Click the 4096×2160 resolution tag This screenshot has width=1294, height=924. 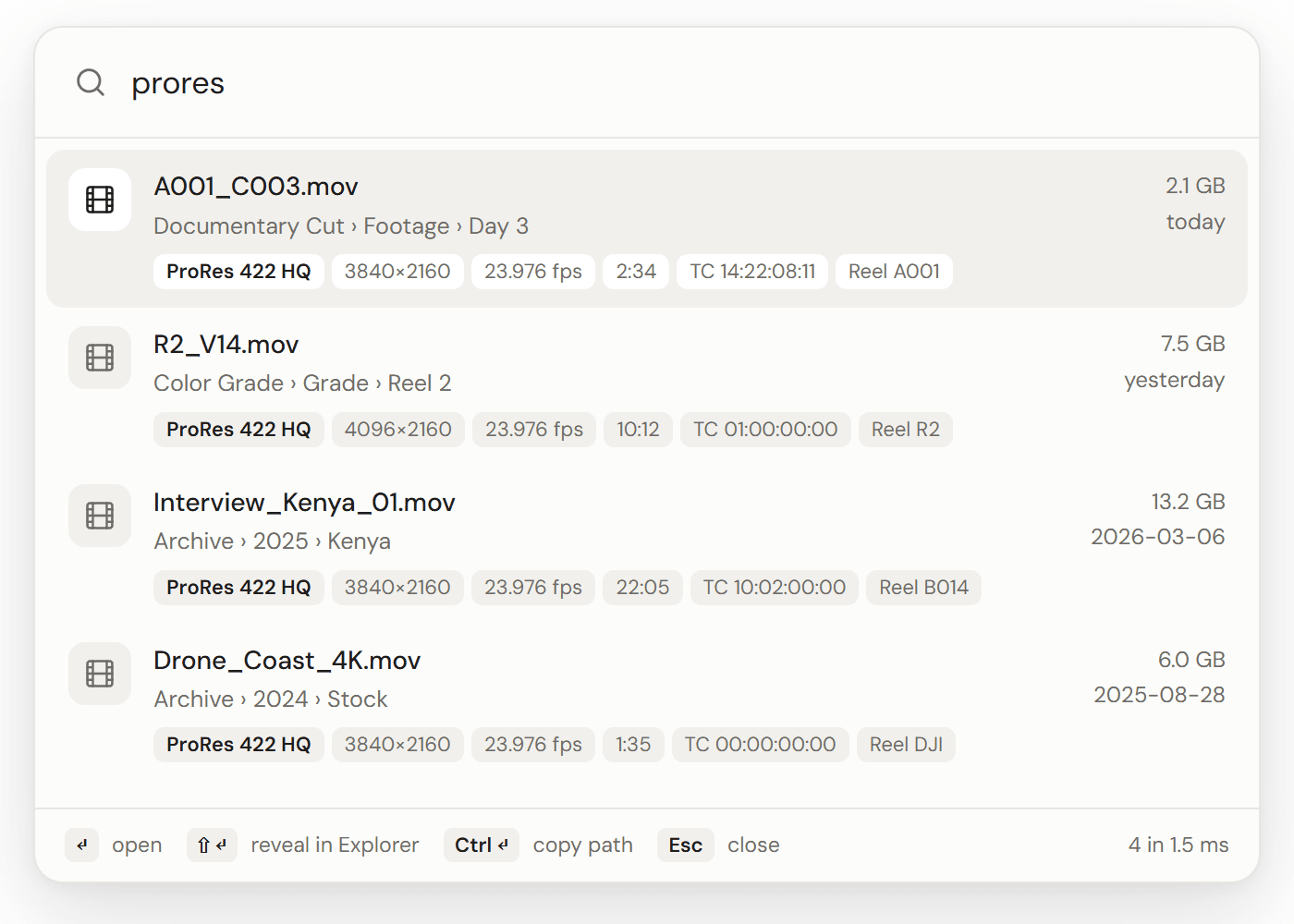tap(398, 430)
